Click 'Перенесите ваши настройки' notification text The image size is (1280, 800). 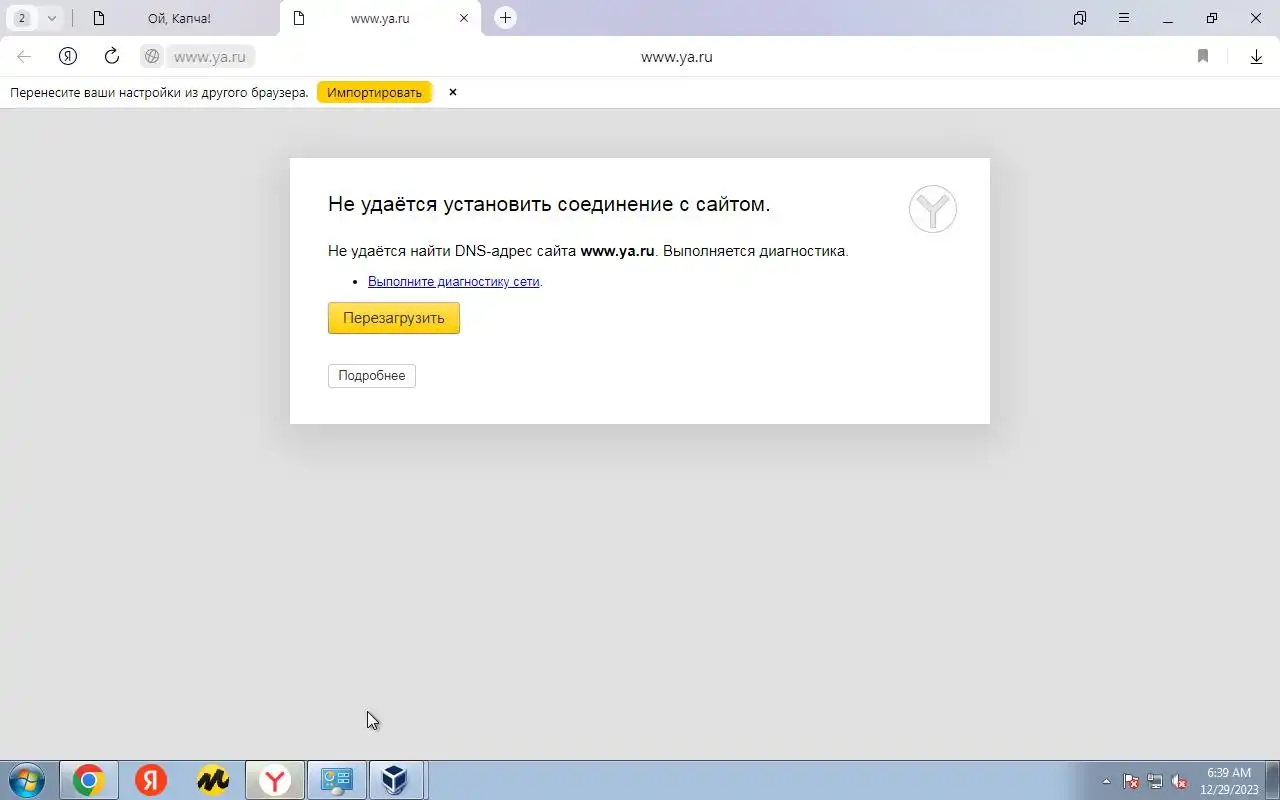pos(159,92)
